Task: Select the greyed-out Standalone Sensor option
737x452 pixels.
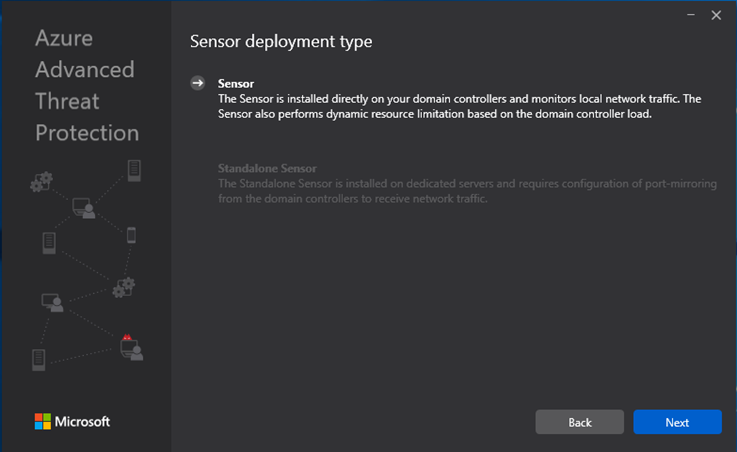Action: pos(267,168)
